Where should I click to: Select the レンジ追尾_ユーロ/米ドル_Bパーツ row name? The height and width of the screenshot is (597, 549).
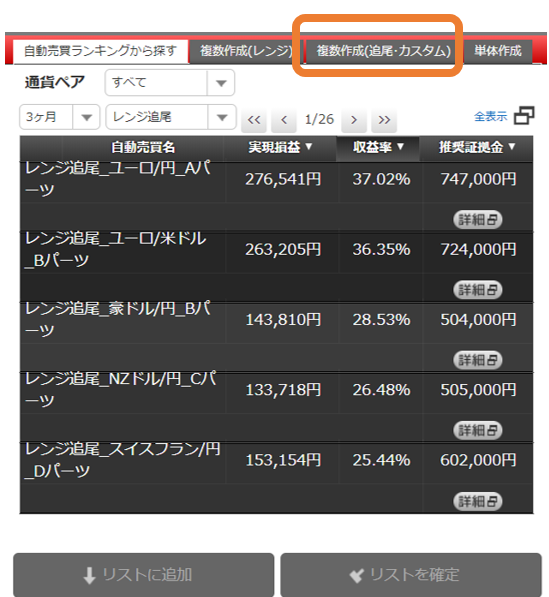coord(115,249)
